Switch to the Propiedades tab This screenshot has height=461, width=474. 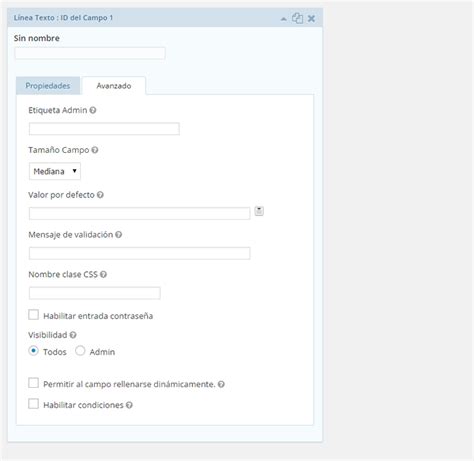pyautogui.click(x=48, y=86)
